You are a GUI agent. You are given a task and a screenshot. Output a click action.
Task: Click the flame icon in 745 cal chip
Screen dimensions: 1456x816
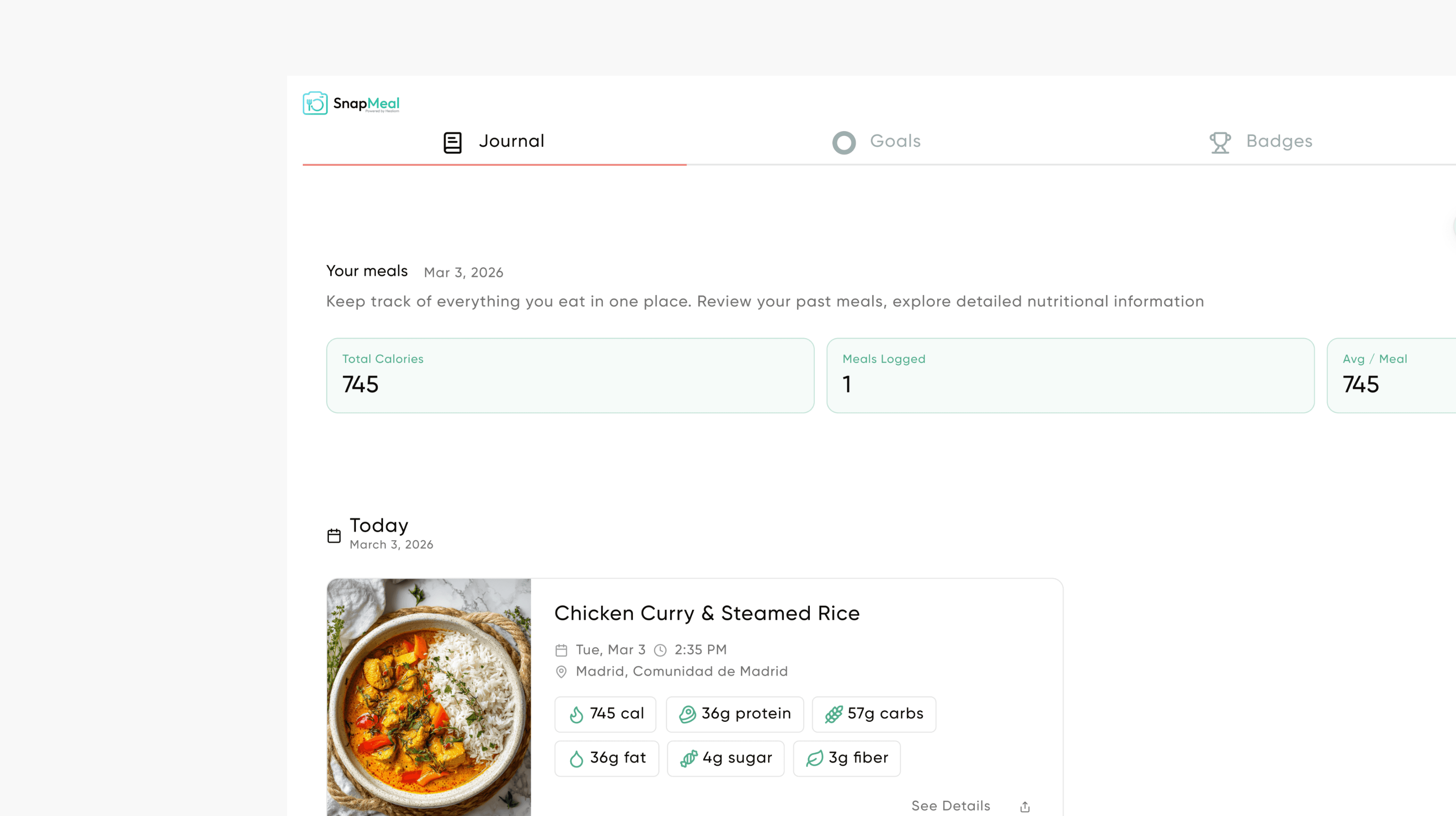576,715
